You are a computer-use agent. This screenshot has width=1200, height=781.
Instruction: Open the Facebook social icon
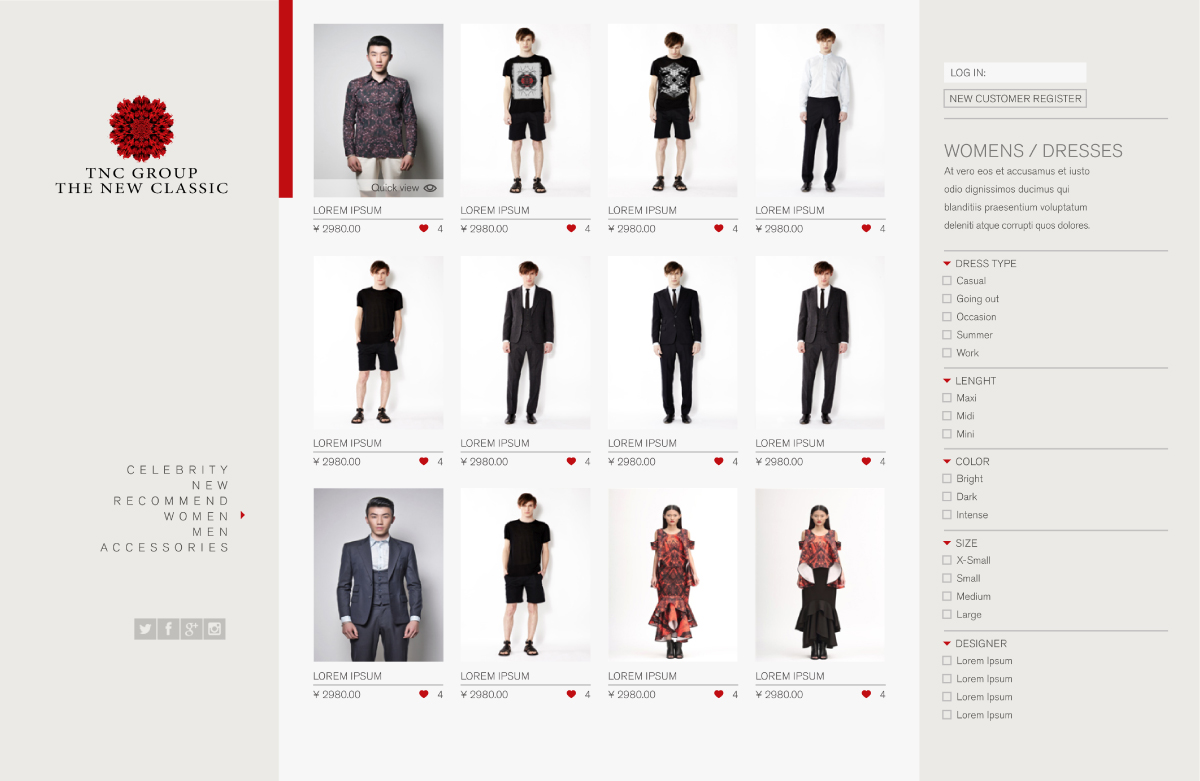168,629
